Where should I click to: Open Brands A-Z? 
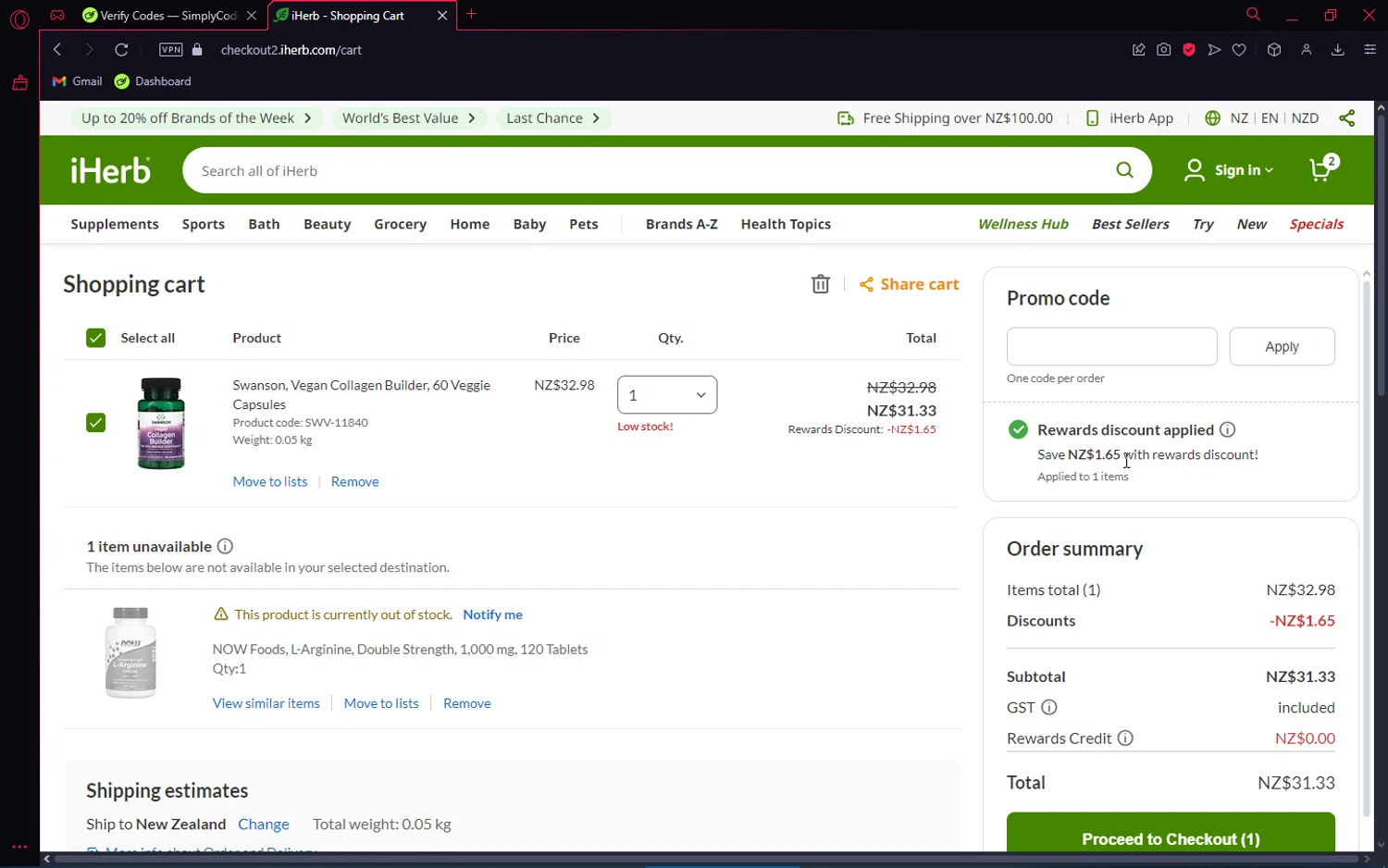(682, 224)
